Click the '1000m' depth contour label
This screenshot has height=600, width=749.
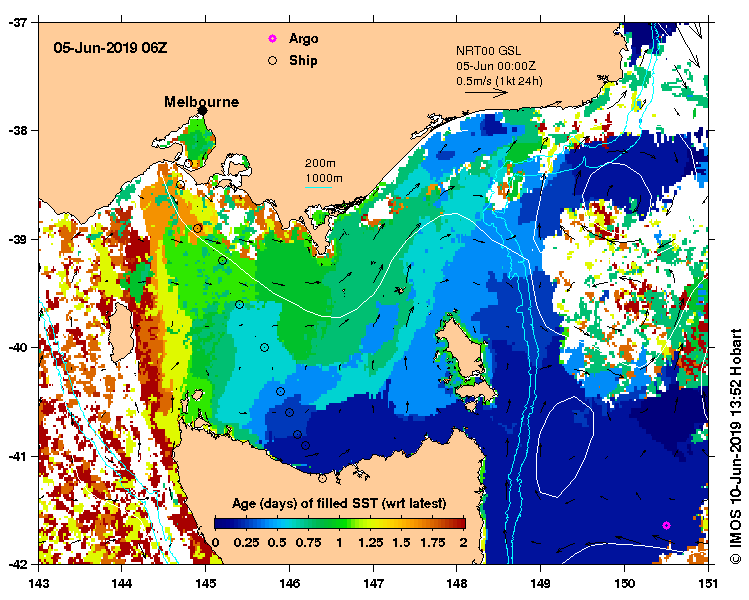[x=324, y=178]
